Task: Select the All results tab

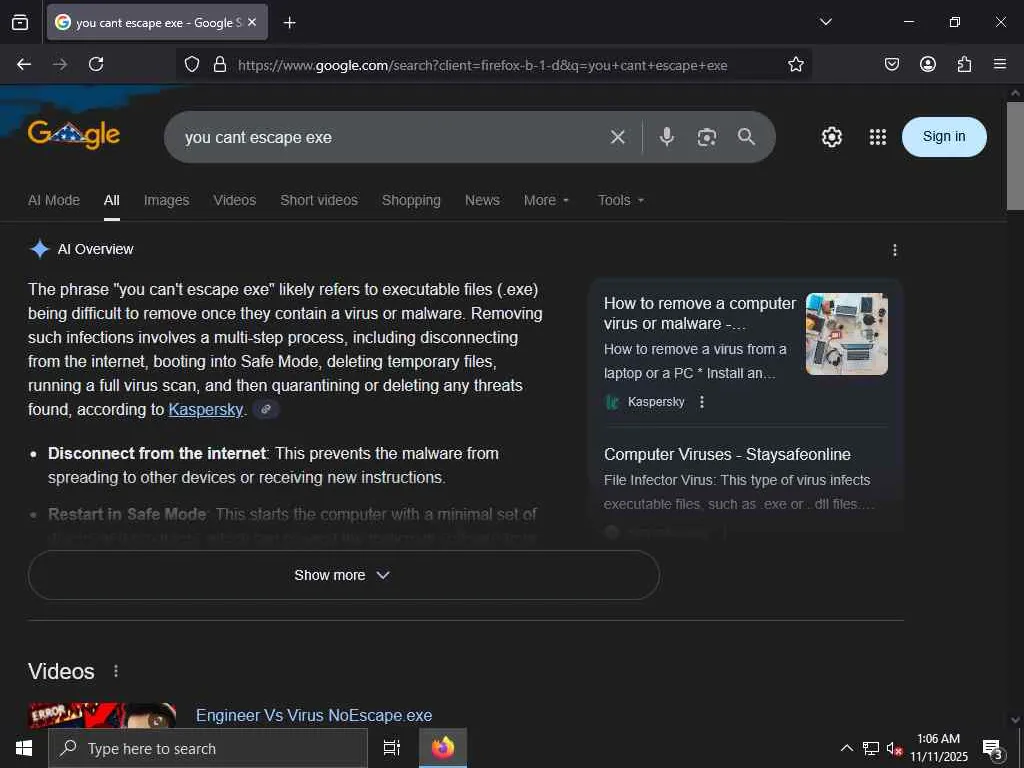Action: coord(112,200)
